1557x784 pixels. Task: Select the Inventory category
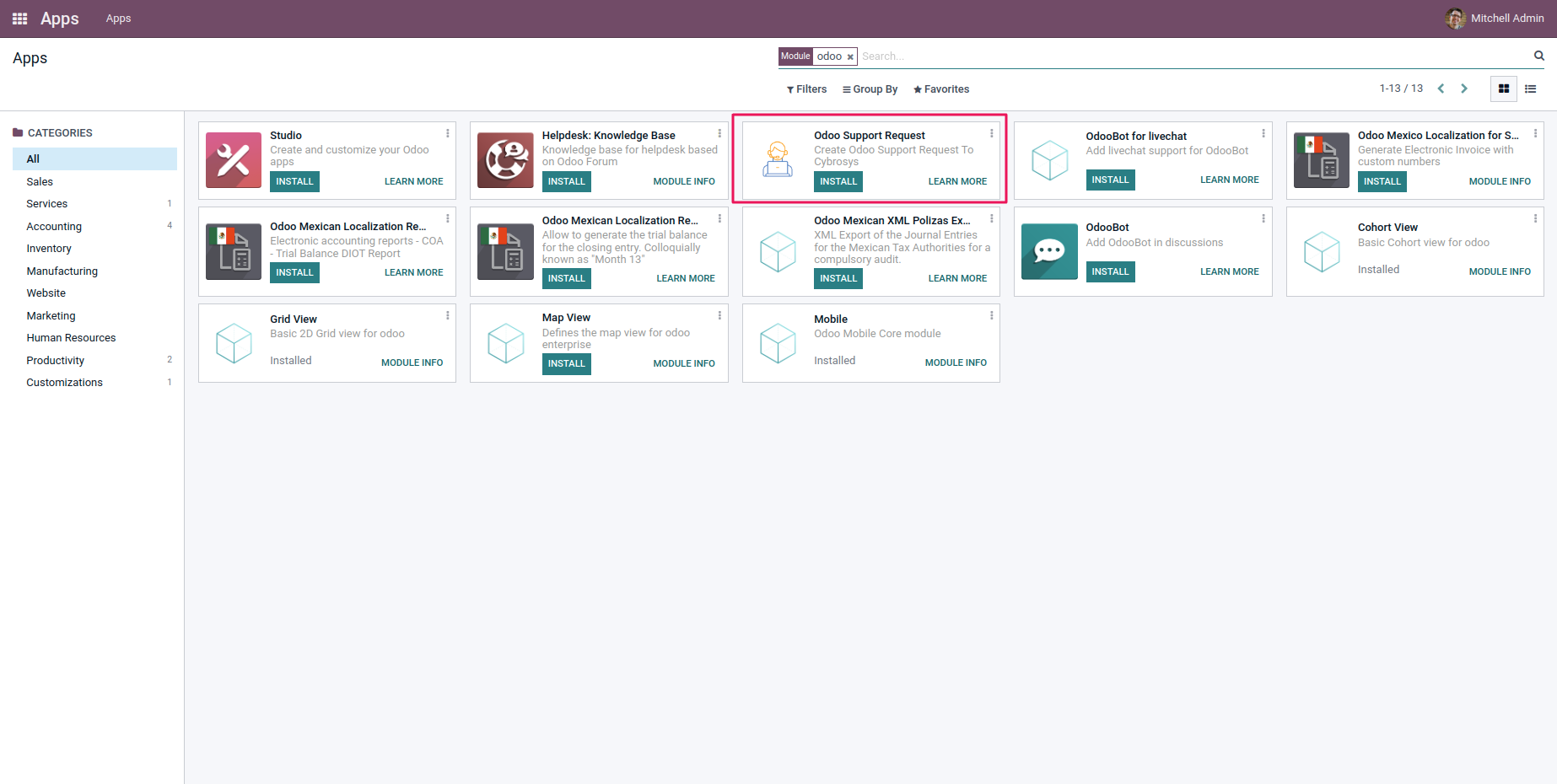pyautogui.click(x=94, y=249)
